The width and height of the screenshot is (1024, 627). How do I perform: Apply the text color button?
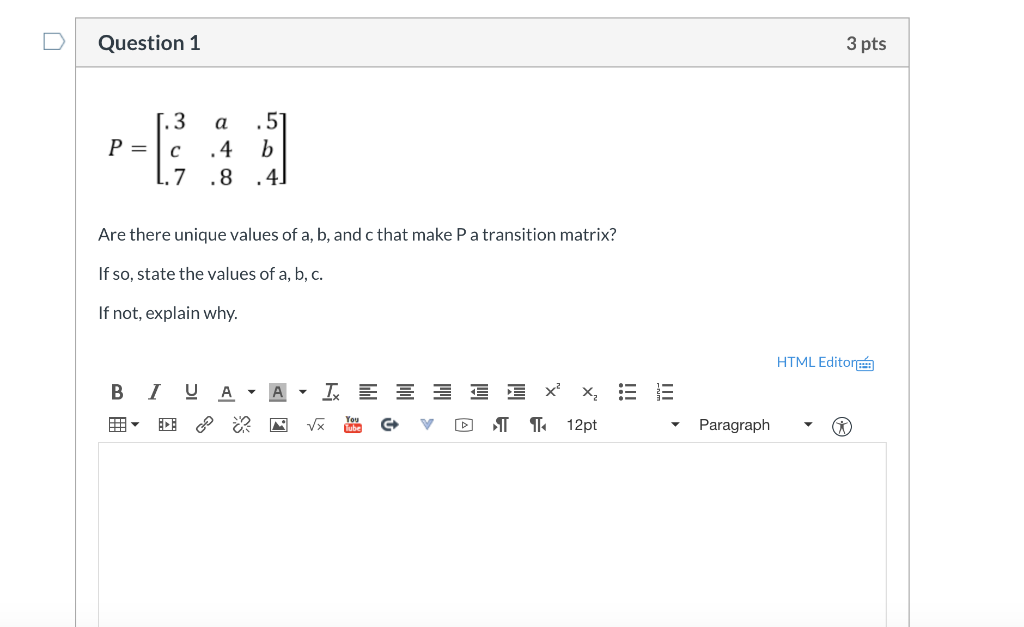click(226, 392)
